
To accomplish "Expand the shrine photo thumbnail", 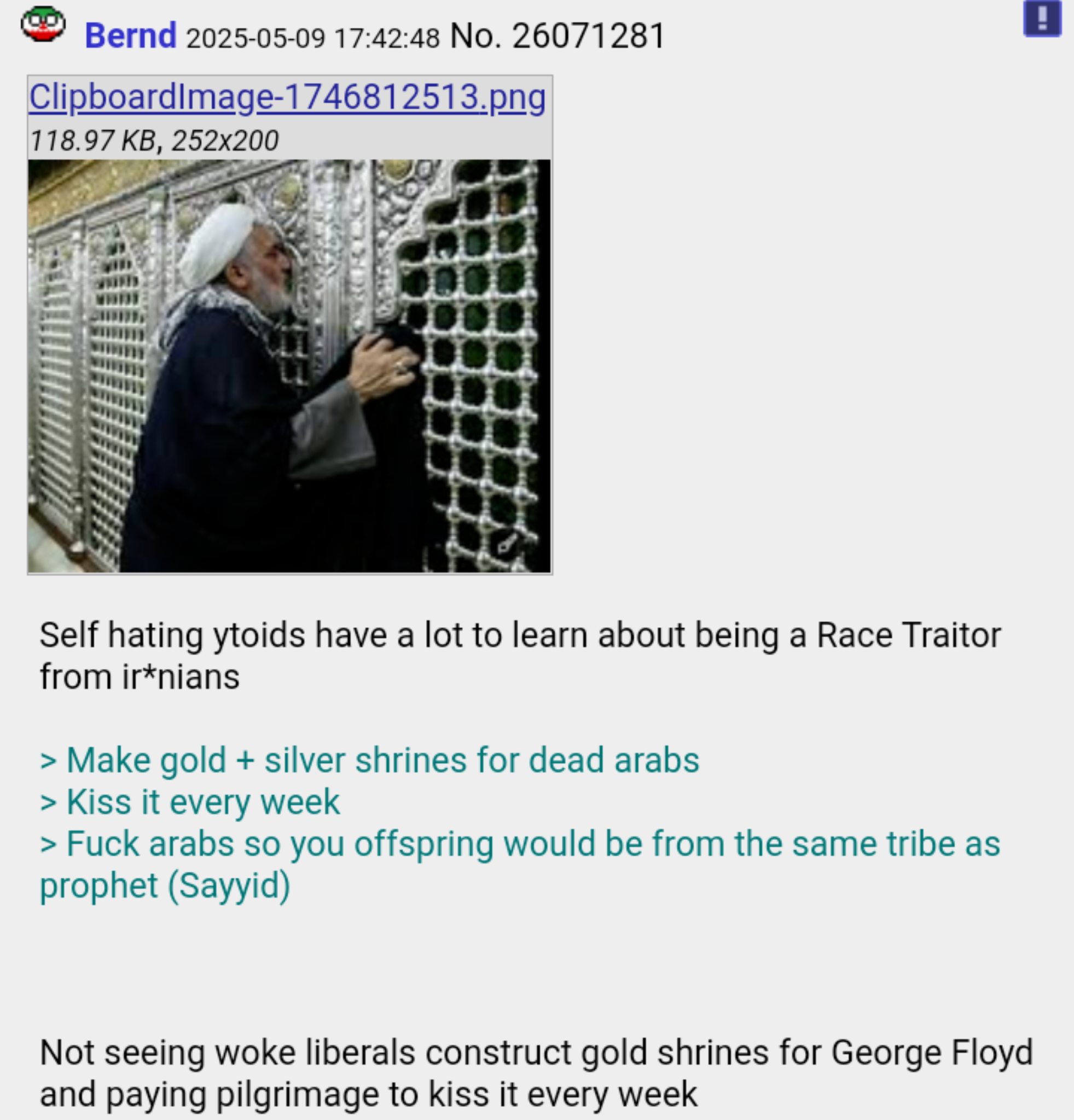I will point(289,366).
